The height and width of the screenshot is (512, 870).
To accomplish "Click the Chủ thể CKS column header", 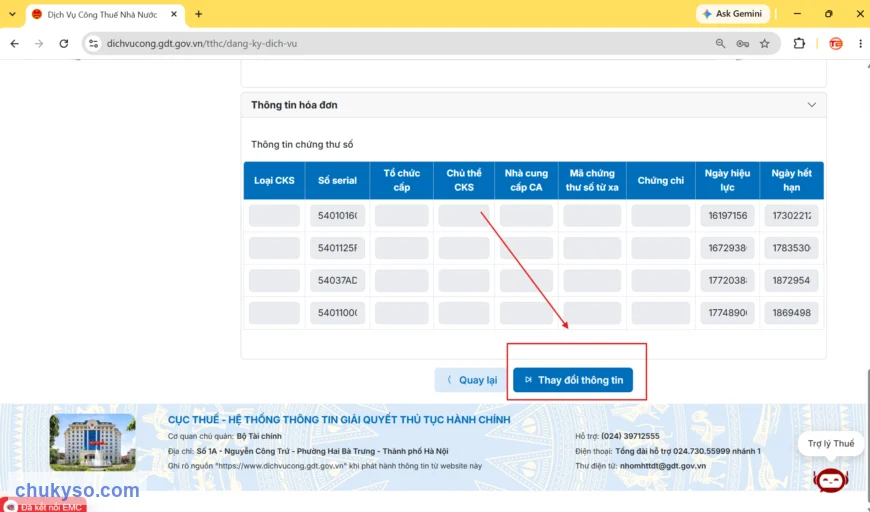I will pos(464,180).
